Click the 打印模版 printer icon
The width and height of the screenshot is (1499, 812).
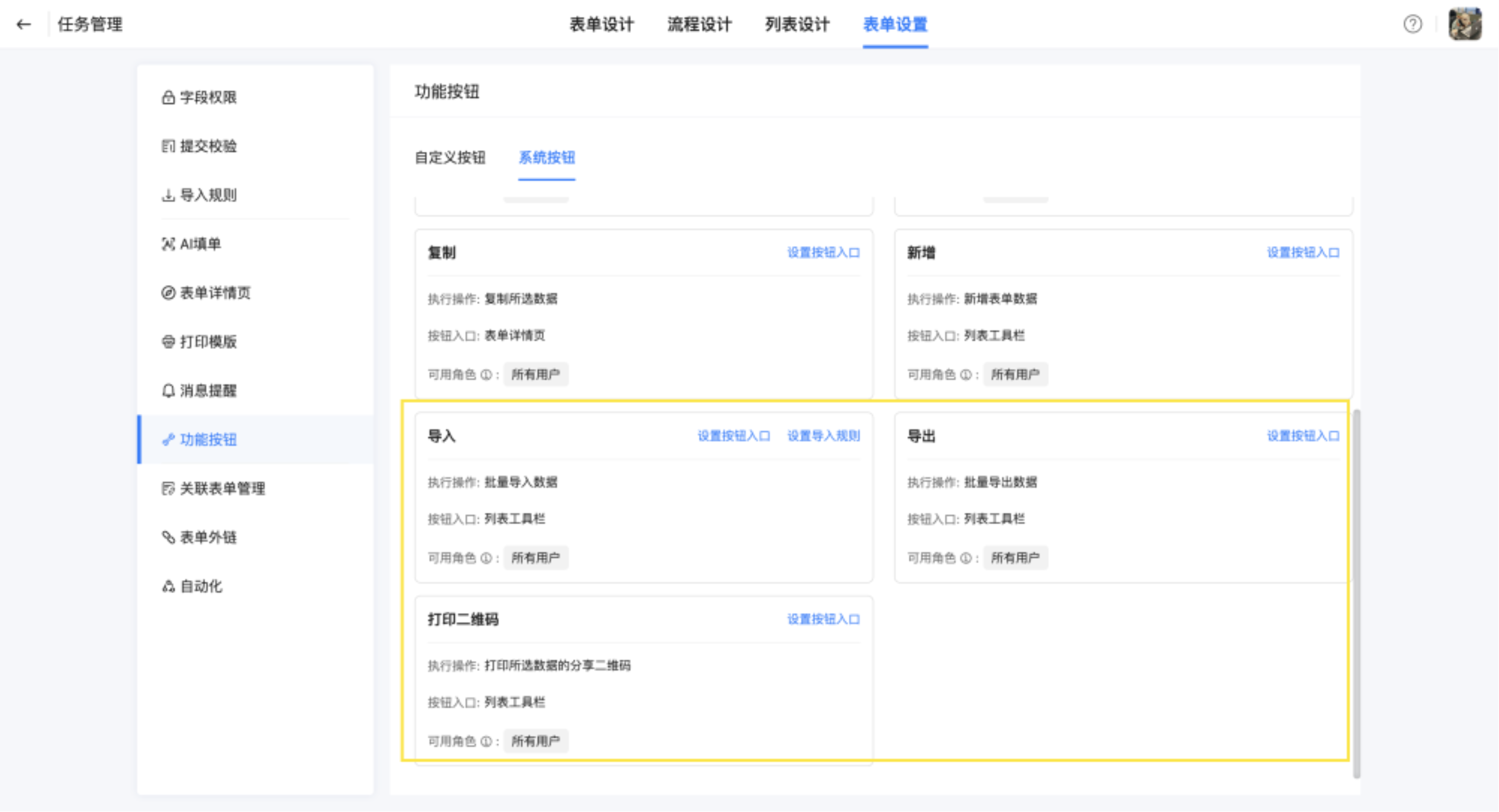click(168, 342)
